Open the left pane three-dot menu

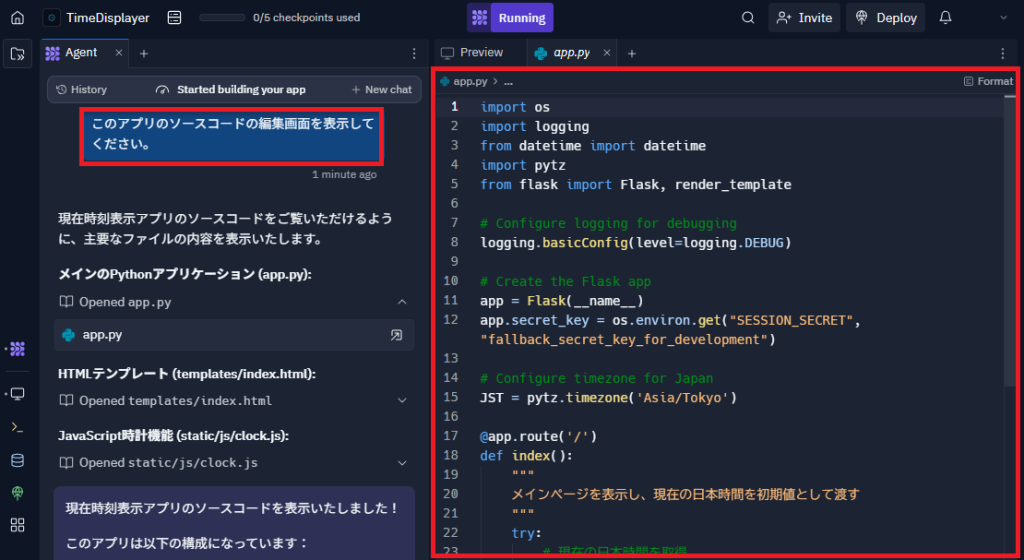414,54
